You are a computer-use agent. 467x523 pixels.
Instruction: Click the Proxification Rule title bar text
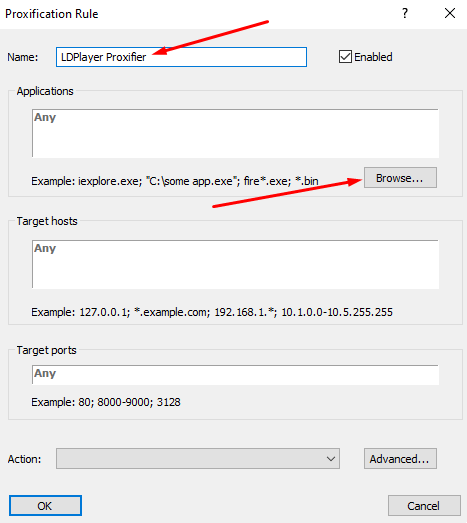pos(52,14)
